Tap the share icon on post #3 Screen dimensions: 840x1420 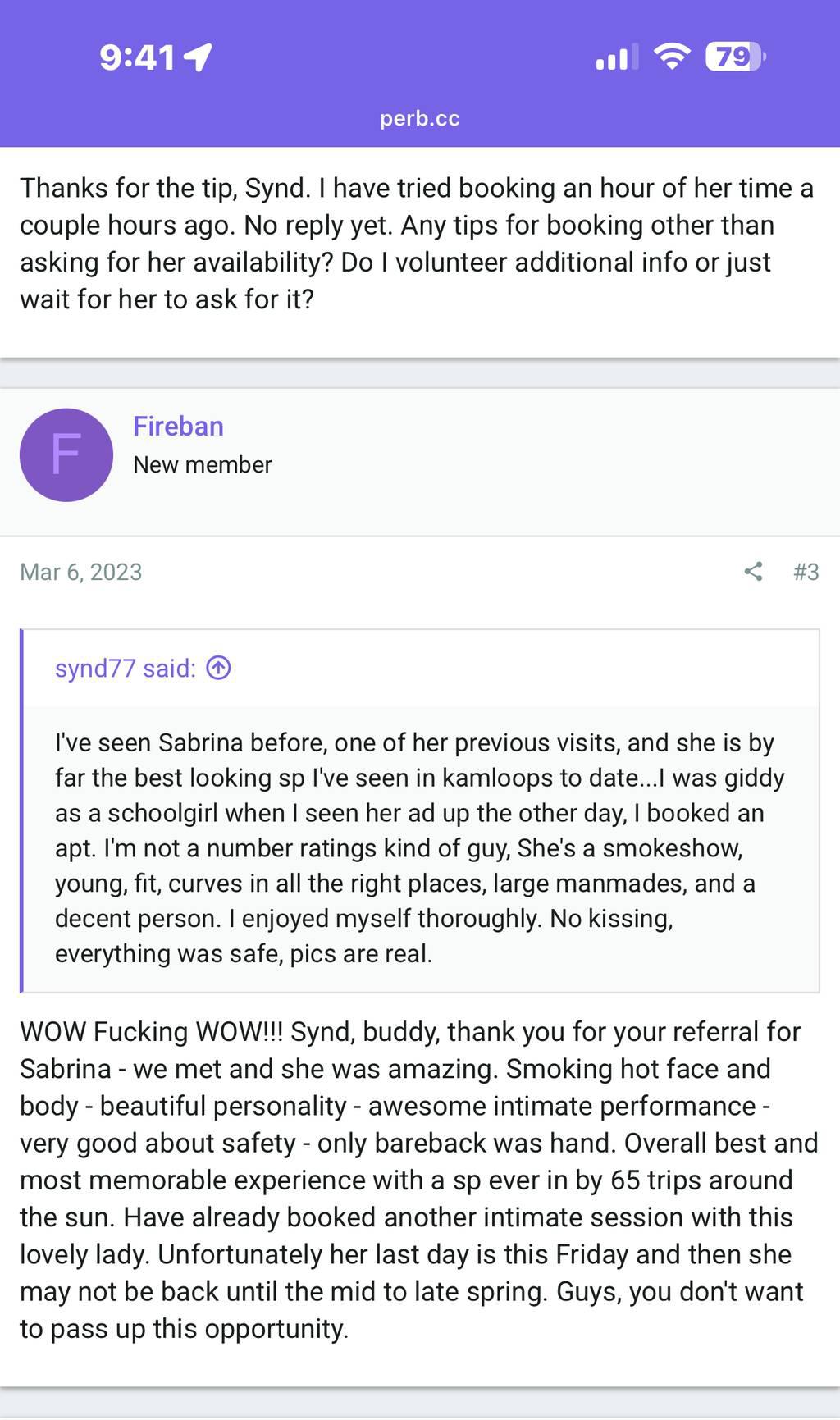pyautogui.click(x=753, y=572)
